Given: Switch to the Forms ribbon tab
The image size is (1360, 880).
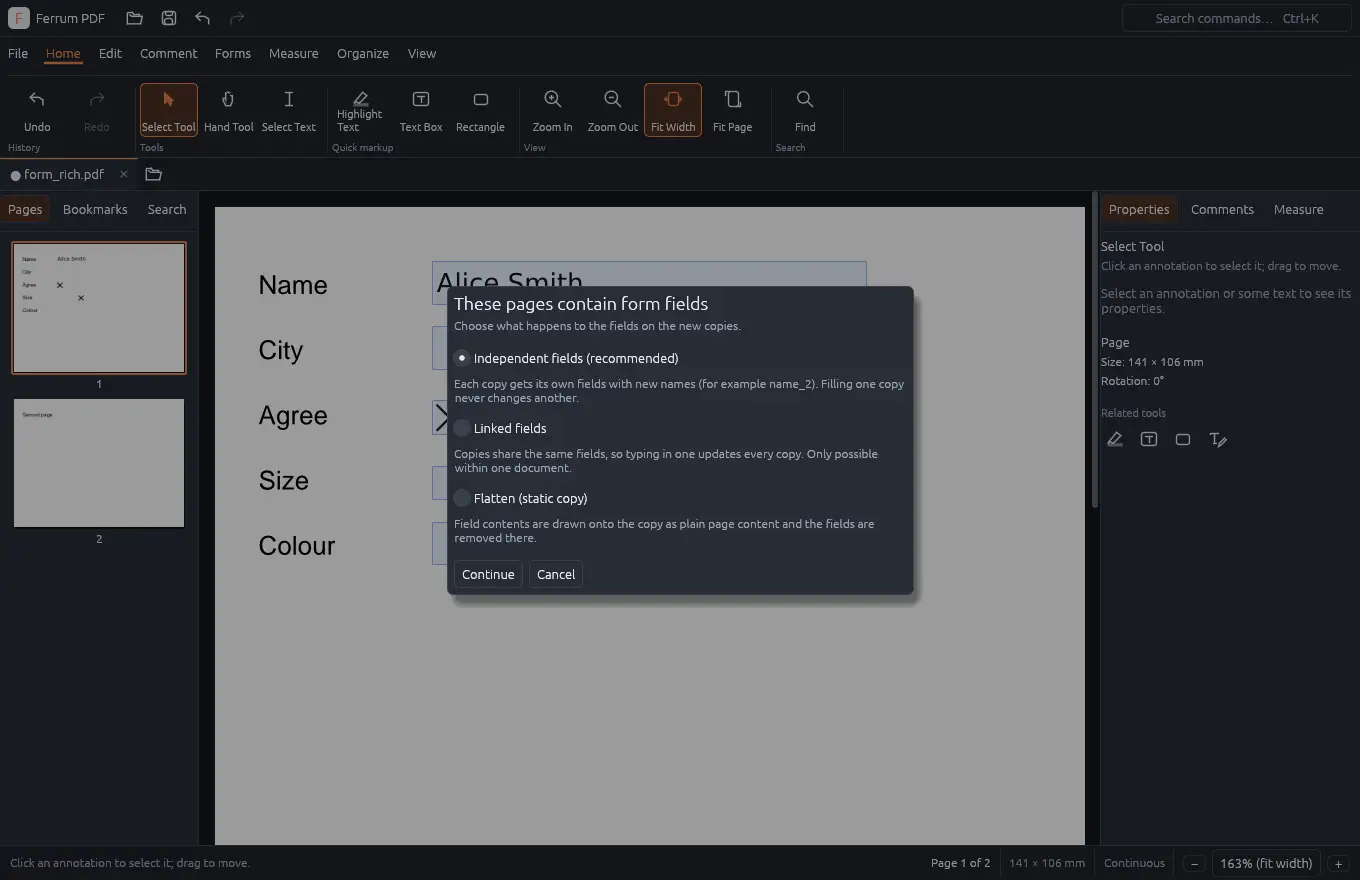Looking at the screenshot, I should (x=233, y=53).
